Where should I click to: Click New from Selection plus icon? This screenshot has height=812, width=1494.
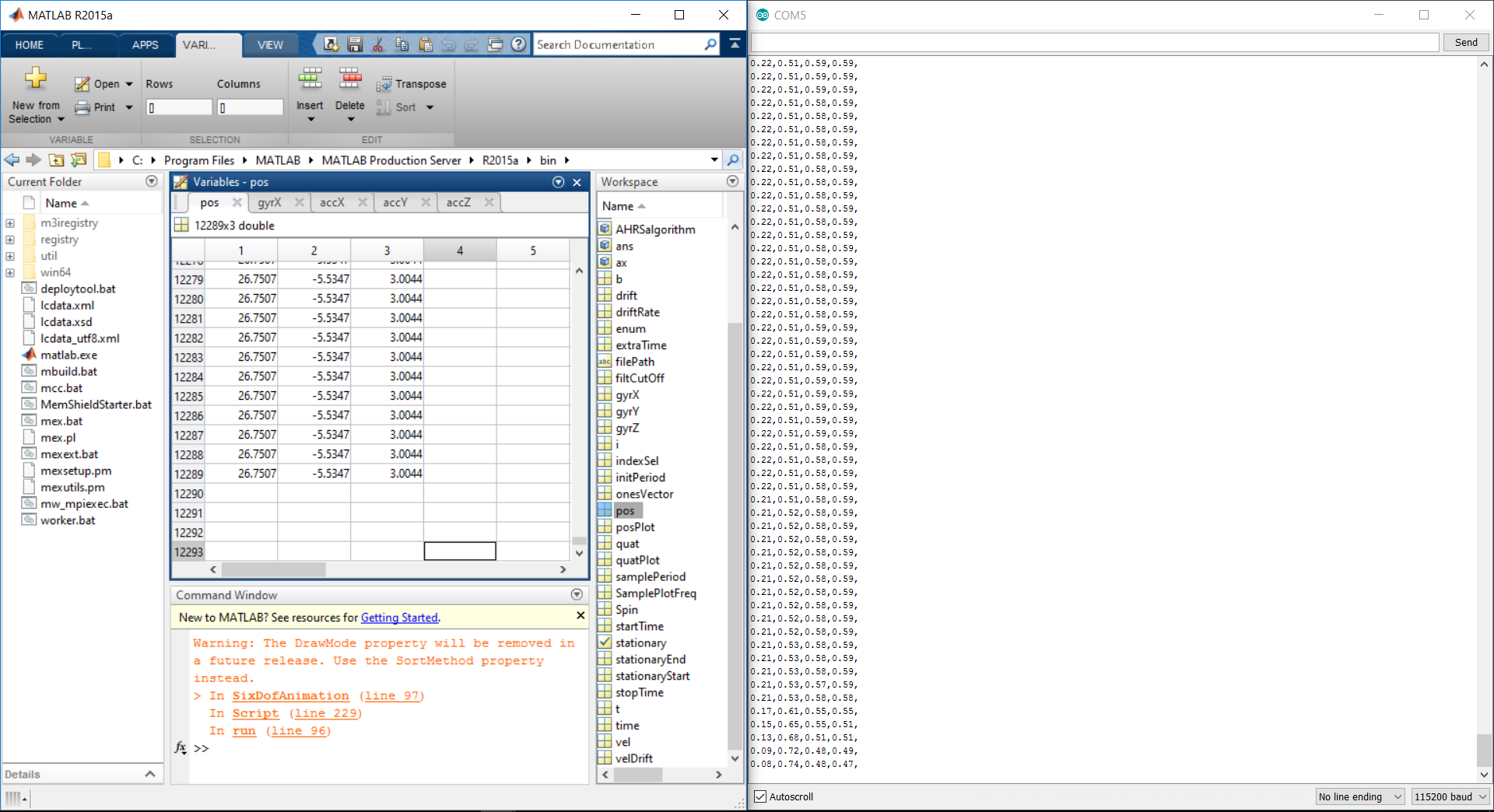click(x=36, y=79)
